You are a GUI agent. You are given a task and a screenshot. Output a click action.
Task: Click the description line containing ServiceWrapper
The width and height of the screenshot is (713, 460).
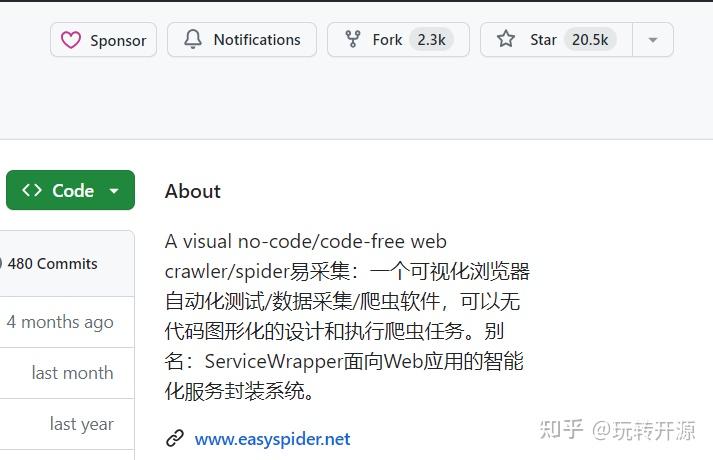[x=344, y=361]
